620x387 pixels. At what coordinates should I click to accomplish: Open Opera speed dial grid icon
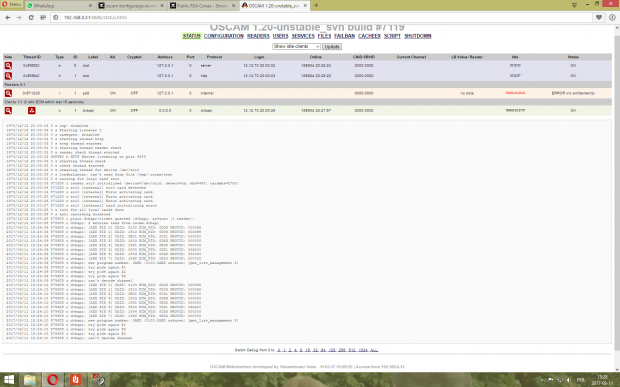[43, 17]
